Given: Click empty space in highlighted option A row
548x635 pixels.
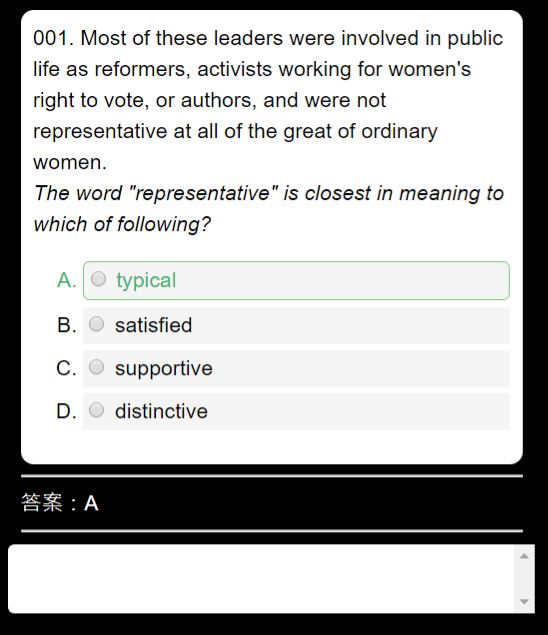Looking at the screenshot, I should [x=340, y=281].
